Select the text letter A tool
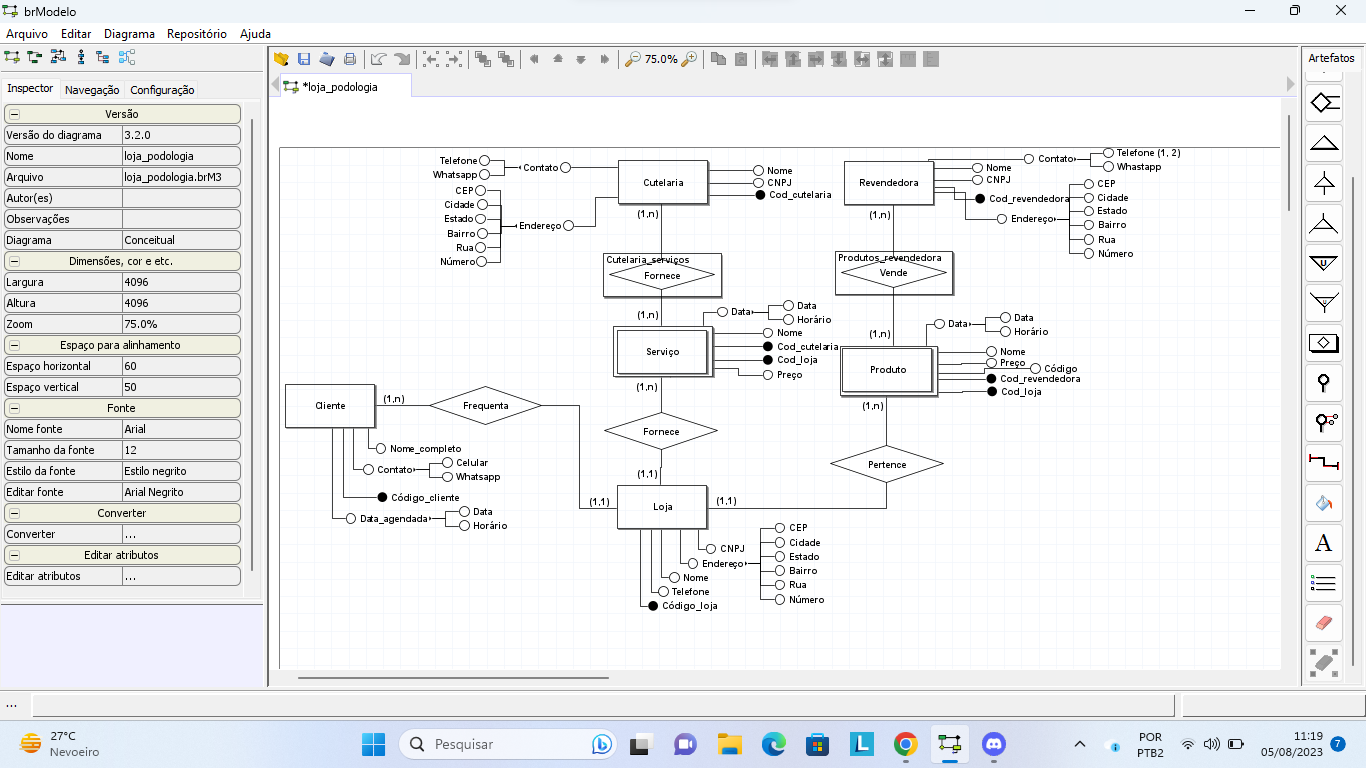 [x=1324, y=543]
